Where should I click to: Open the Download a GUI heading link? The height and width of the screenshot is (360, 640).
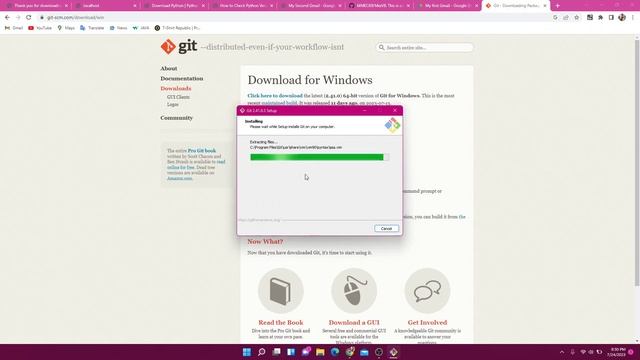[x=354, y=322]
